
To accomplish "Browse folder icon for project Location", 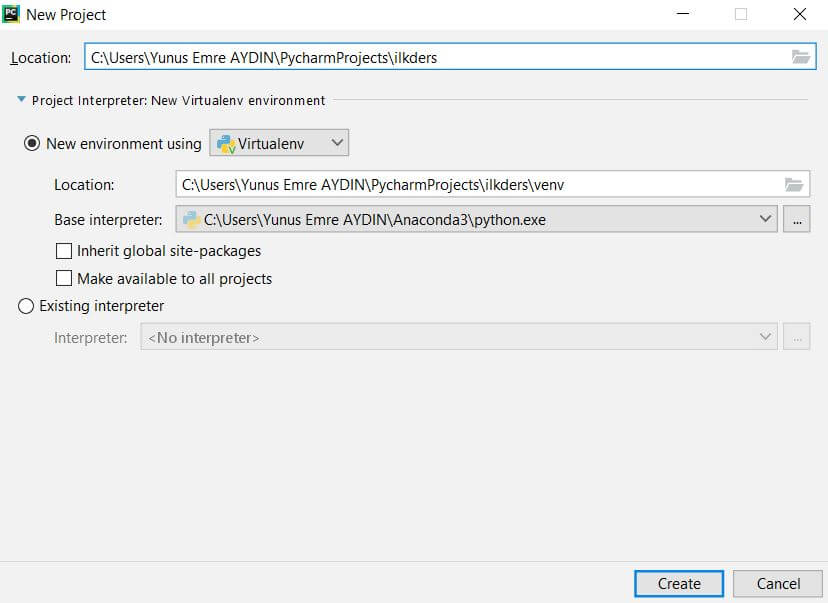I will point(801,57).
